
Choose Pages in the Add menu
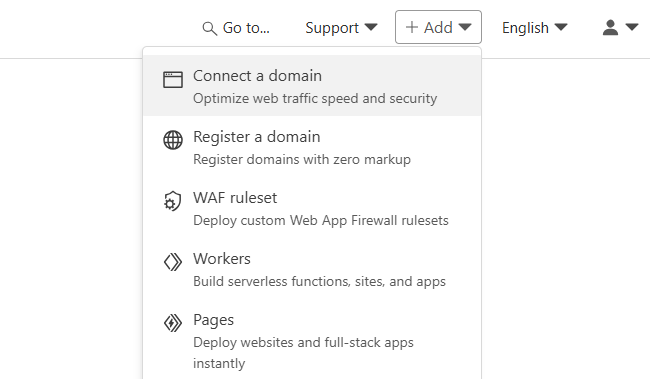312,340
